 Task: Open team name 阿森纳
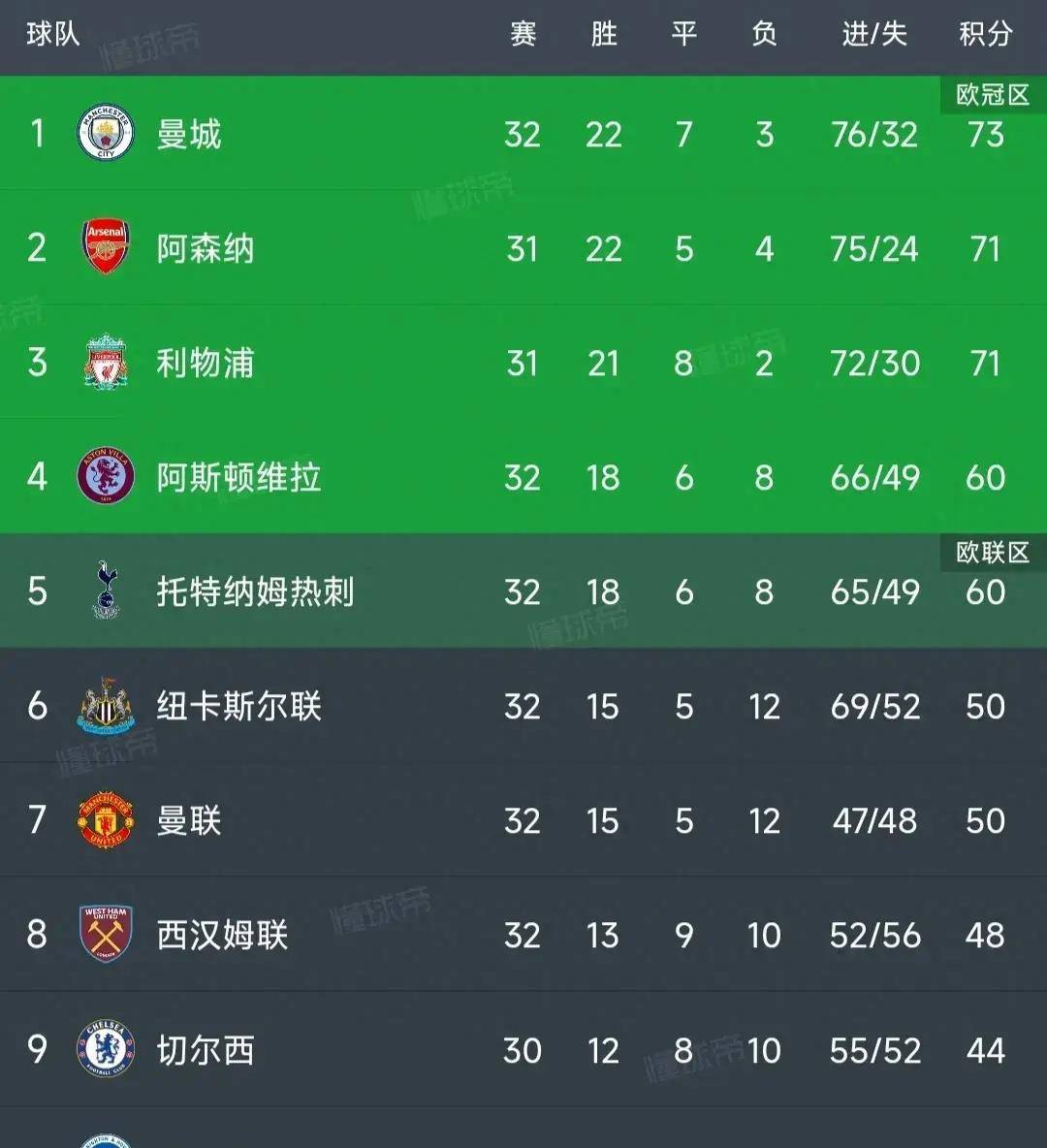point(205,248)
